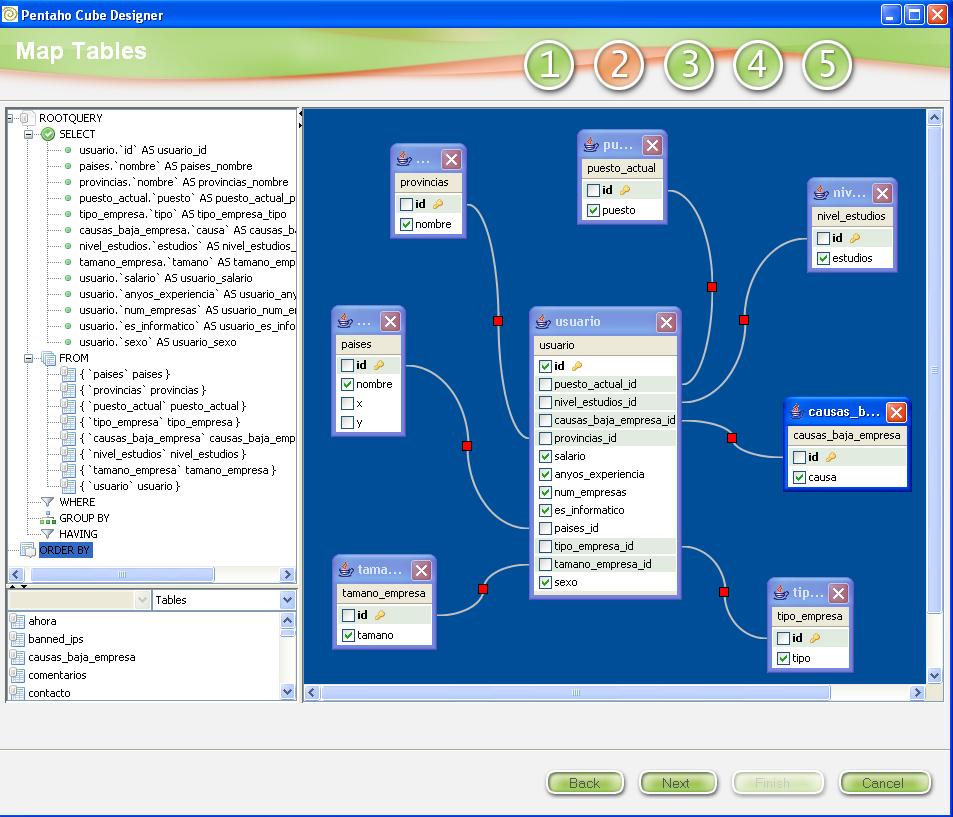Select the join marker on paises-usuario link

click(467, 446)
